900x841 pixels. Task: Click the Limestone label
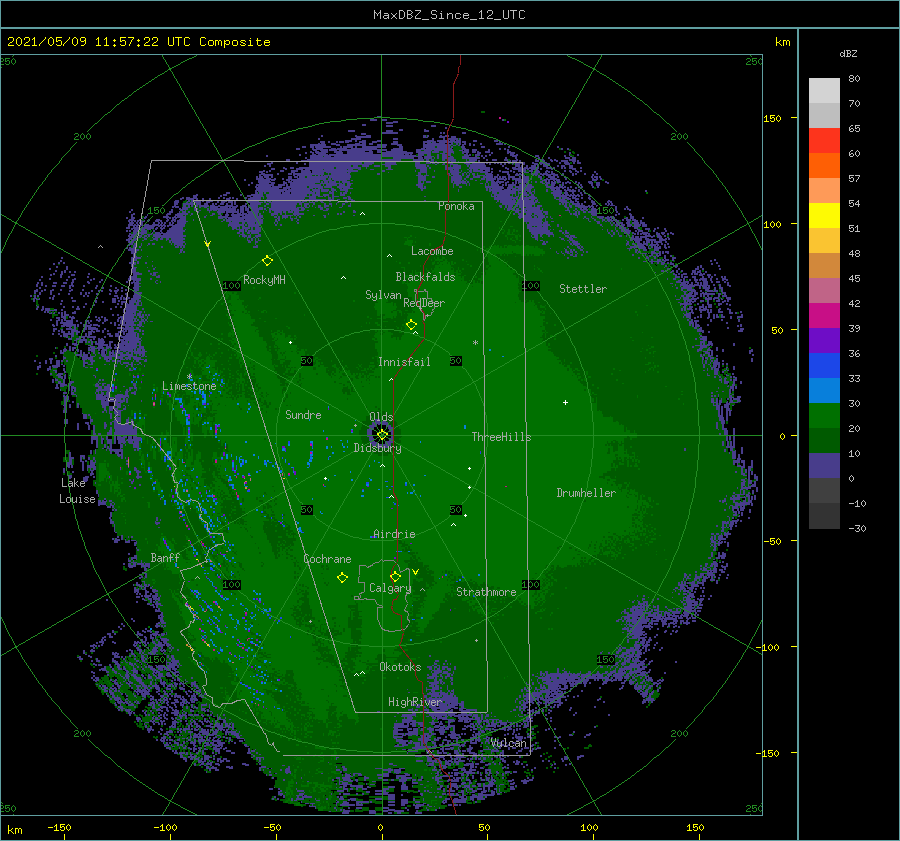189,386
